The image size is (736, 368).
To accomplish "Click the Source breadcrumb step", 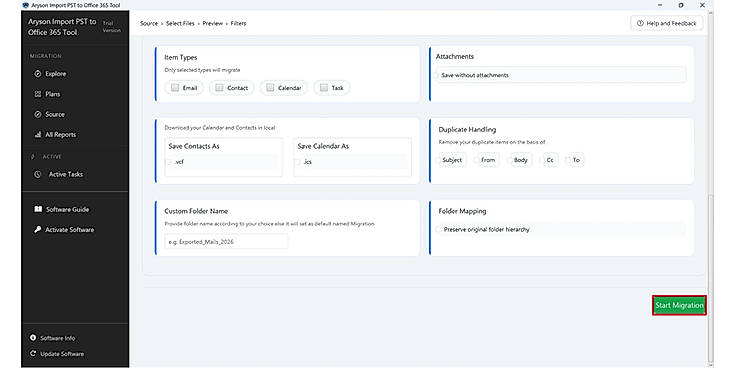I will (x=149, y=23).
